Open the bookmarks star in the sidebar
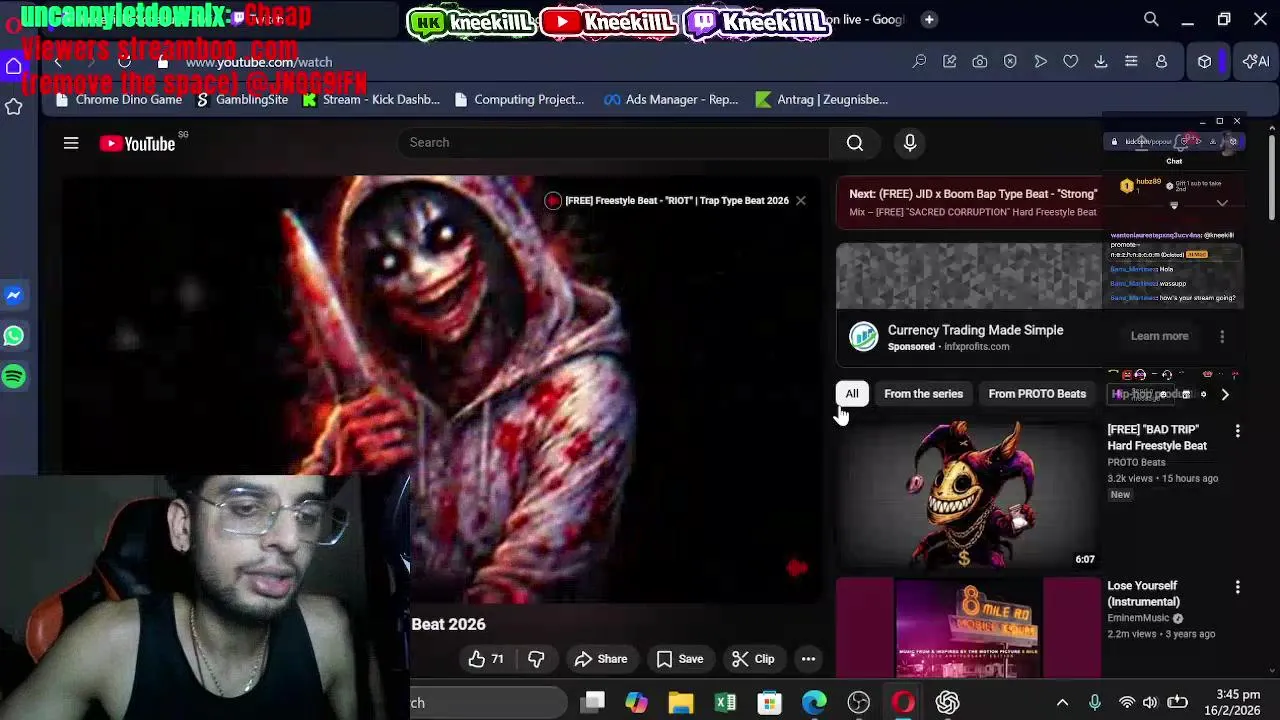Screen dimensions: 1280x720 (14, 106)
